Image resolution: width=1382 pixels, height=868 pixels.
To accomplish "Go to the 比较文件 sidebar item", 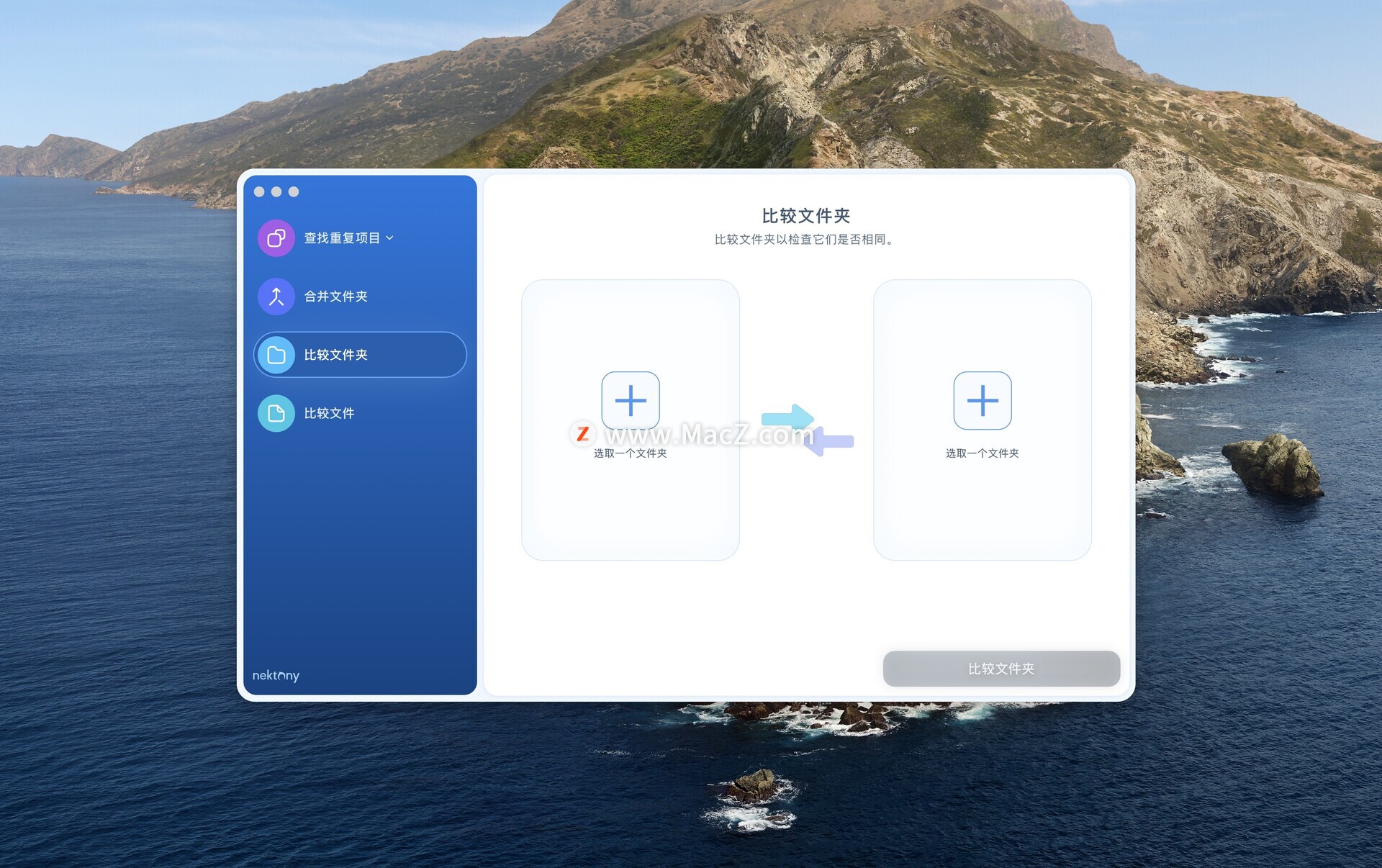I will [x=329, y=413].
